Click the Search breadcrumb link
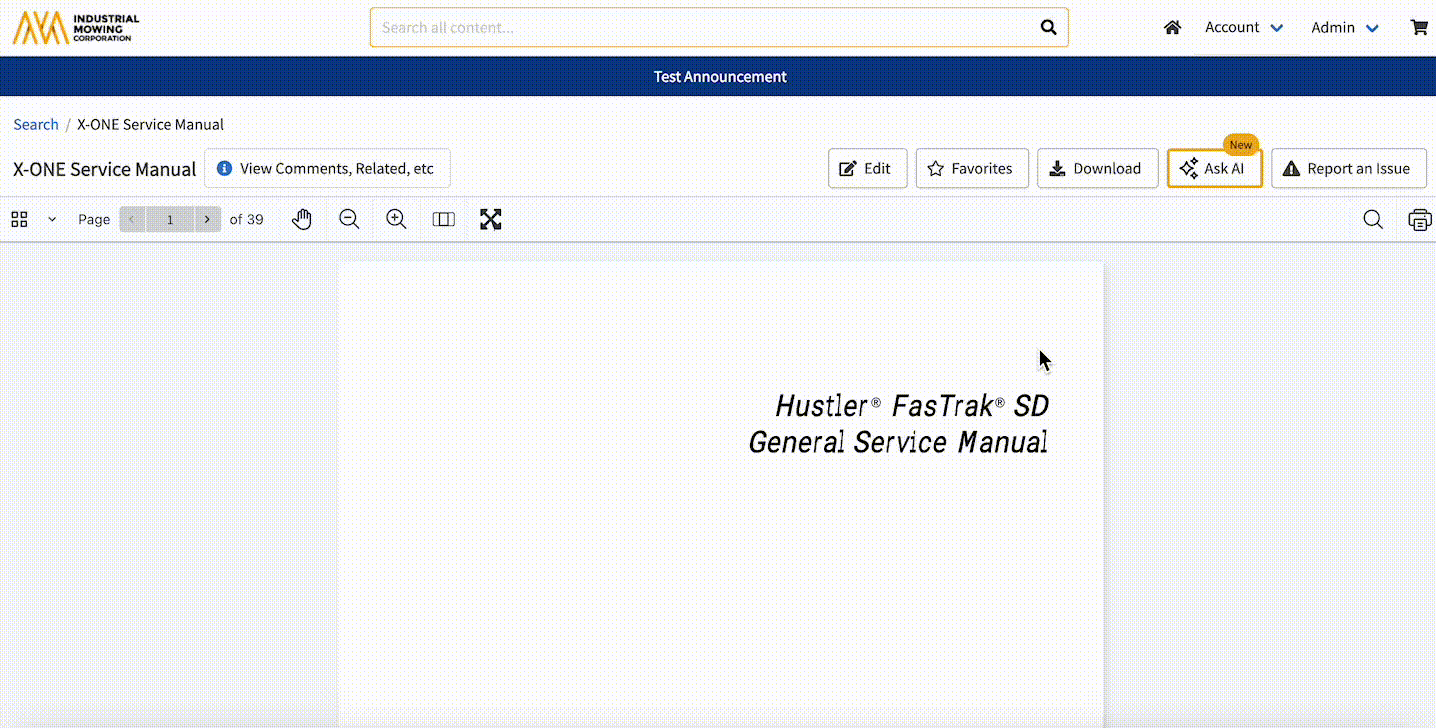Viewport: 1436px width, 728px height. [36, 125]
